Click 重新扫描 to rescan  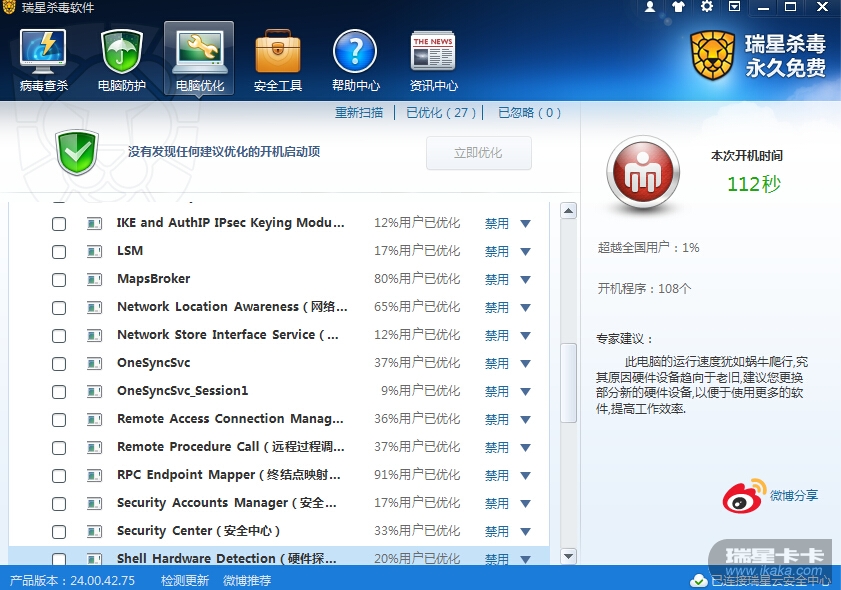pos(359,113)
